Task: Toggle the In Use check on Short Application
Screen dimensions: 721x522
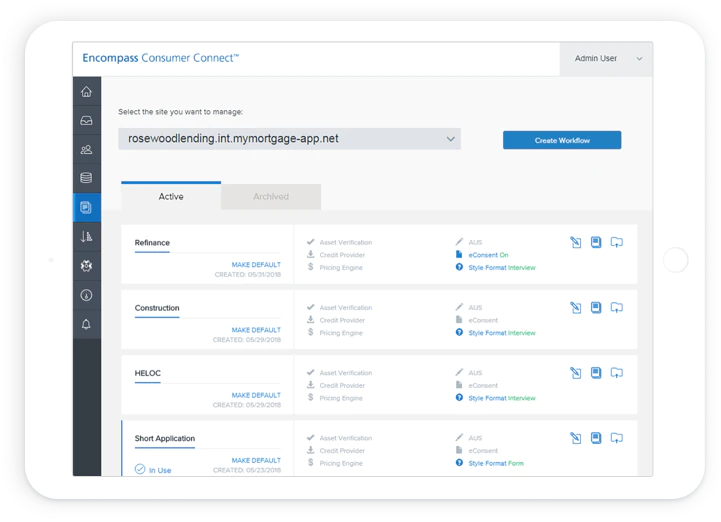Action: coord(140,469)
